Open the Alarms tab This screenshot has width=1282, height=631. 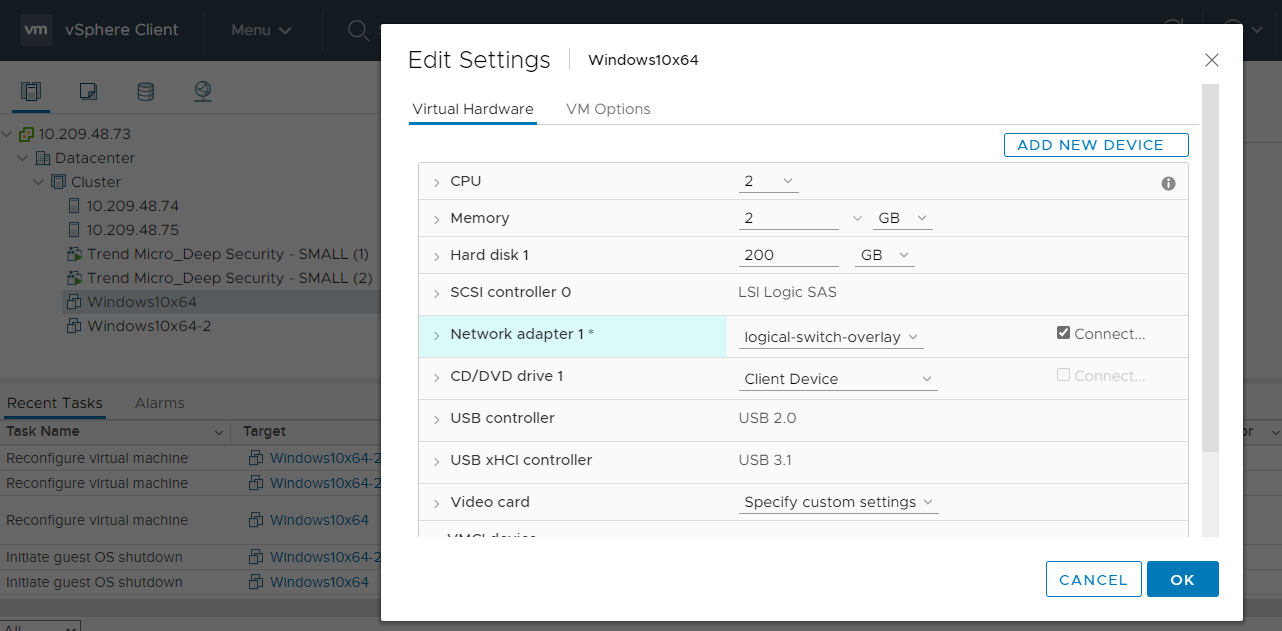pos(159,403)
